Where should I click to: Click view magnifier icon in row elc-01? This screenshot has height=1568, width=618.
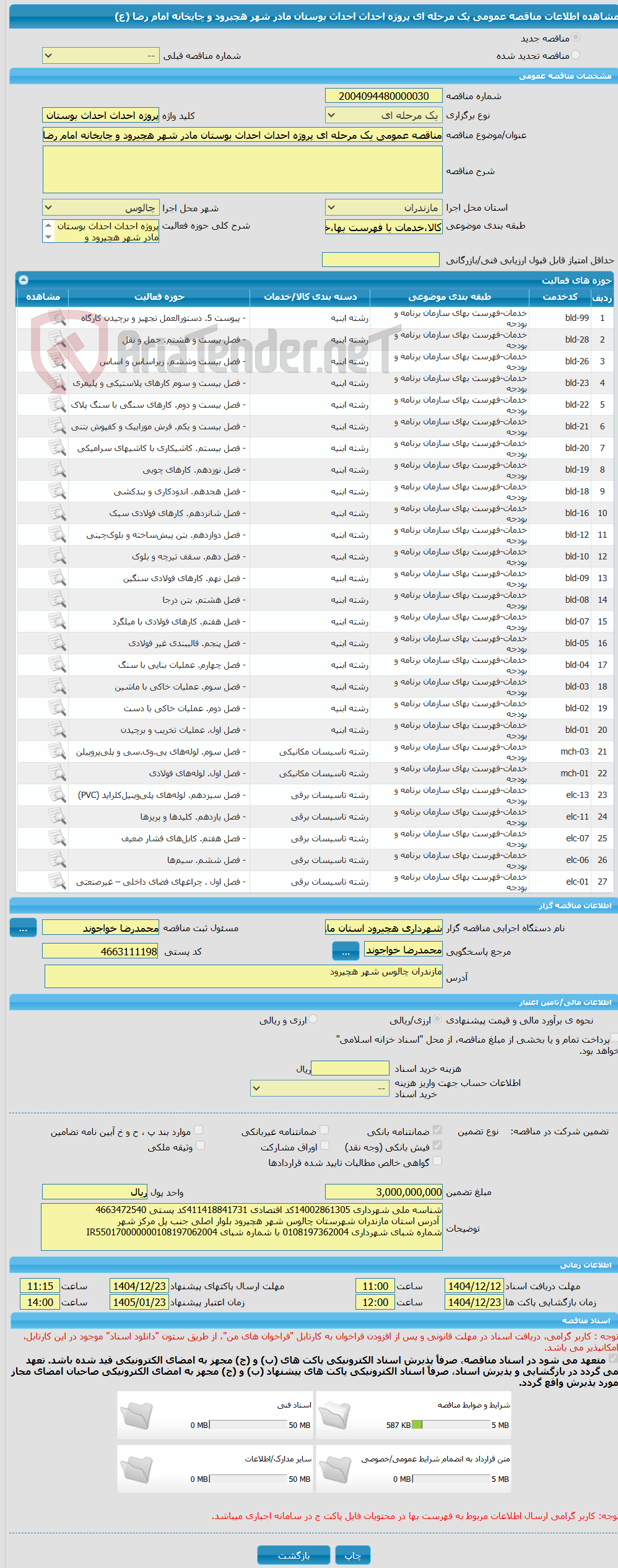tap(57, 882)
